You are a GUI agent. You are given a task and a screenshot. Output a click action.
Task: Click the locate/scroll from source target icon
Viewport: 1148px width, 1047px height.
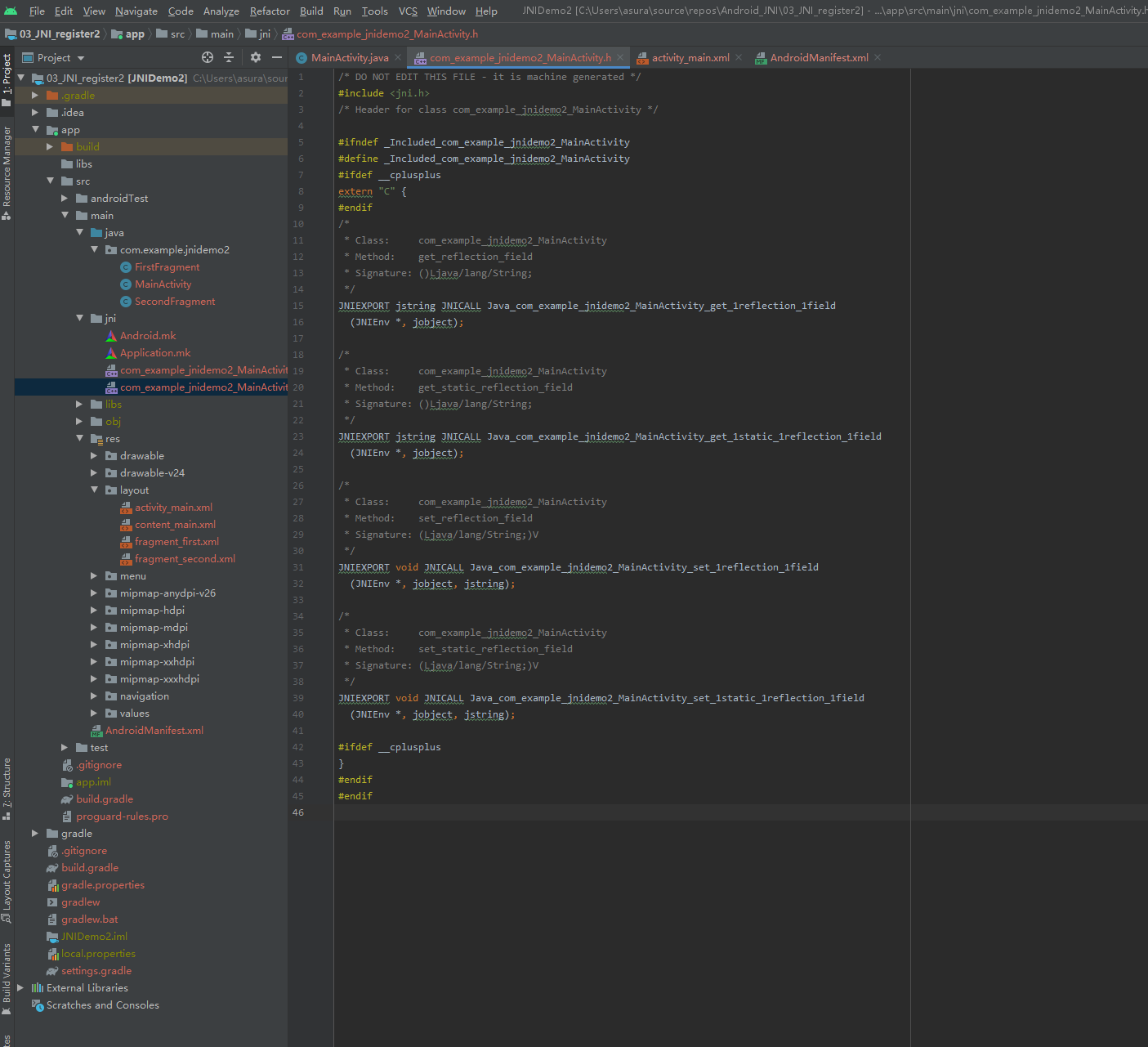coord(208,57)
